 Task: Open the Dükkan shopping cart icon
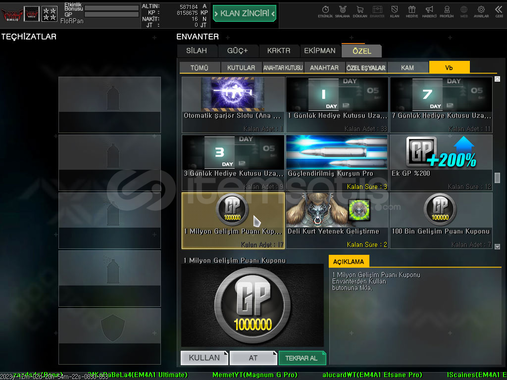[360, 12]
